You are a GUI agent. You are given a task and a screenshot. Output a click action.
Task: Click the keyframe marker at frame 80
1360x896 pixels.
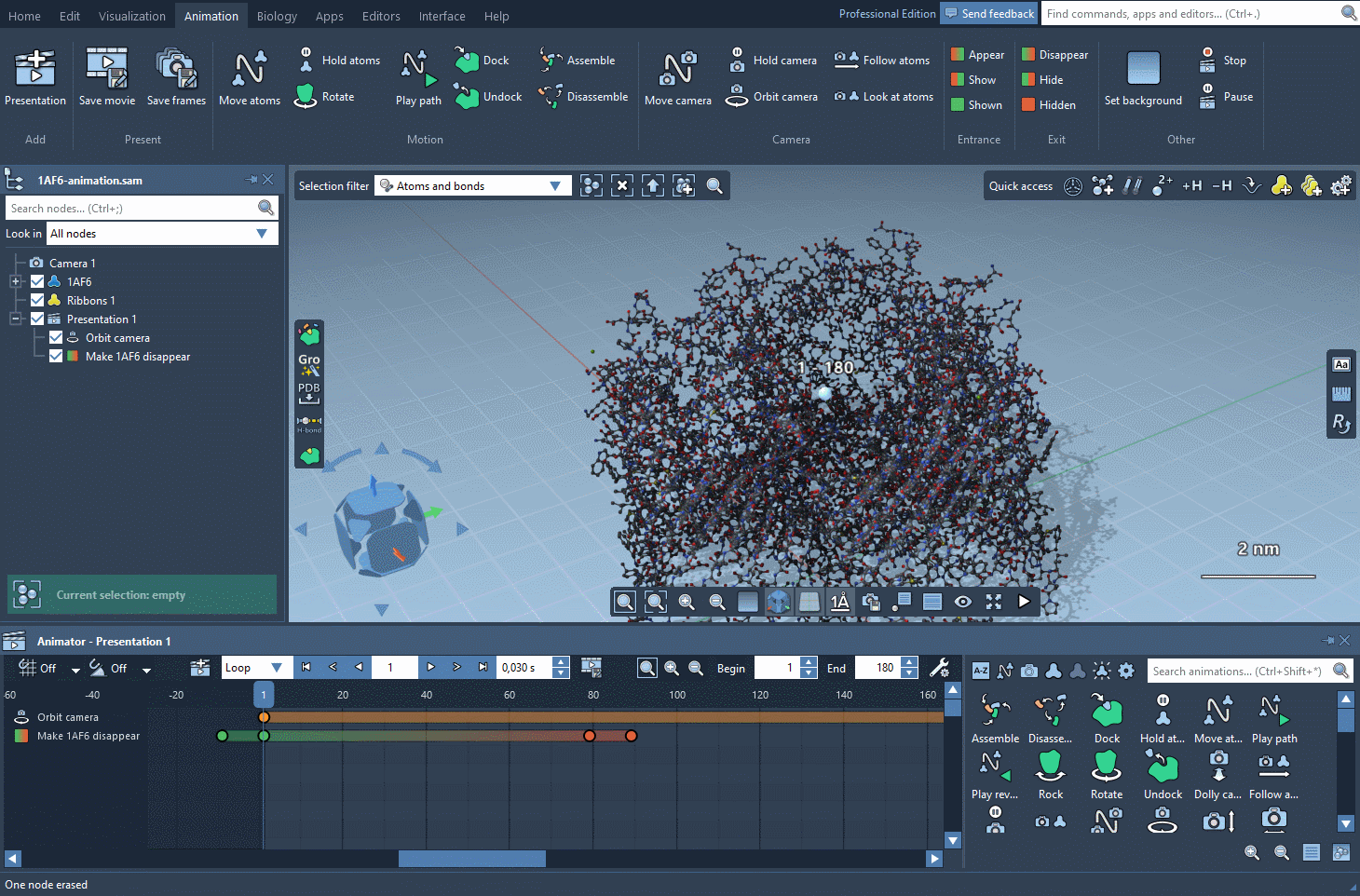pos(590,736)
